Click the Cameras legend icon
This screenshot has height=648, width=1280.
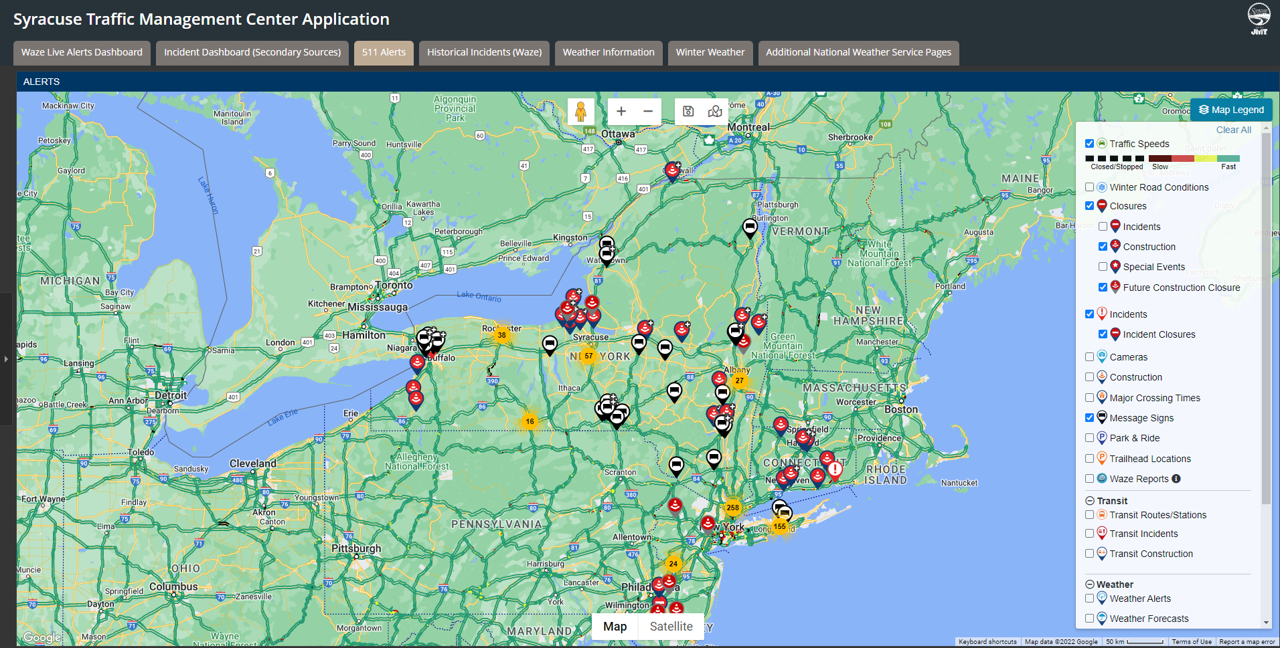point(1102,356)
